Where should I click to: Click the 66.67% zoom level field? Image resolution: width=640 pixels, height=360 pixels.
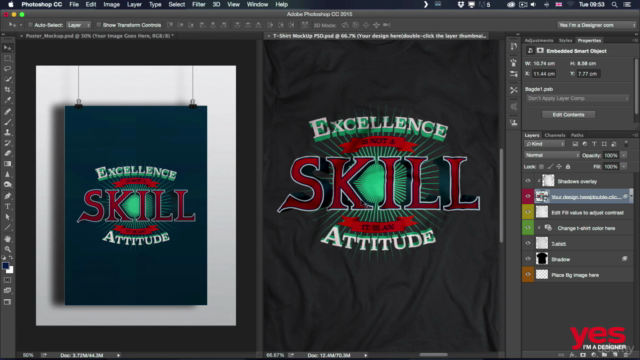[x=275, y=355]
